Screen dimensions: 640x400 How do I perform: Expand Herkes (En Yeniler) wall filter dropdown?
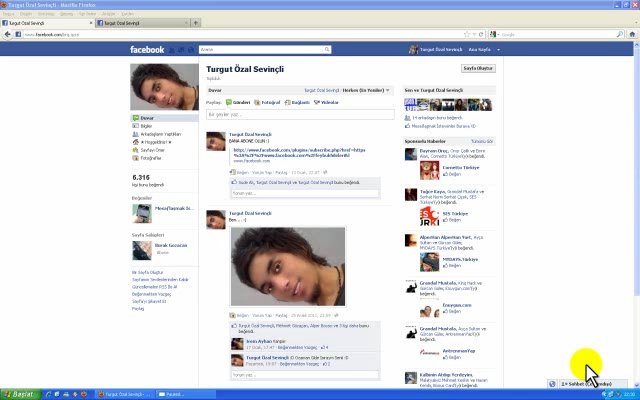coord(366,90)
